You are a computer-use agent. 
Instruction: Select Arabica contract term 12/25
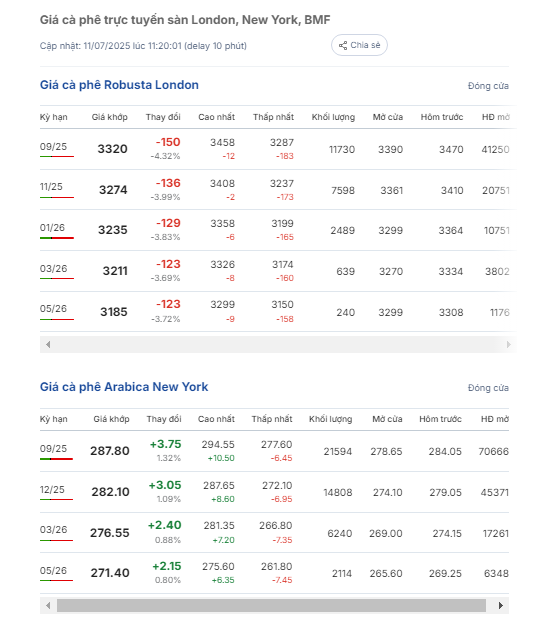[x=52, y=490]
